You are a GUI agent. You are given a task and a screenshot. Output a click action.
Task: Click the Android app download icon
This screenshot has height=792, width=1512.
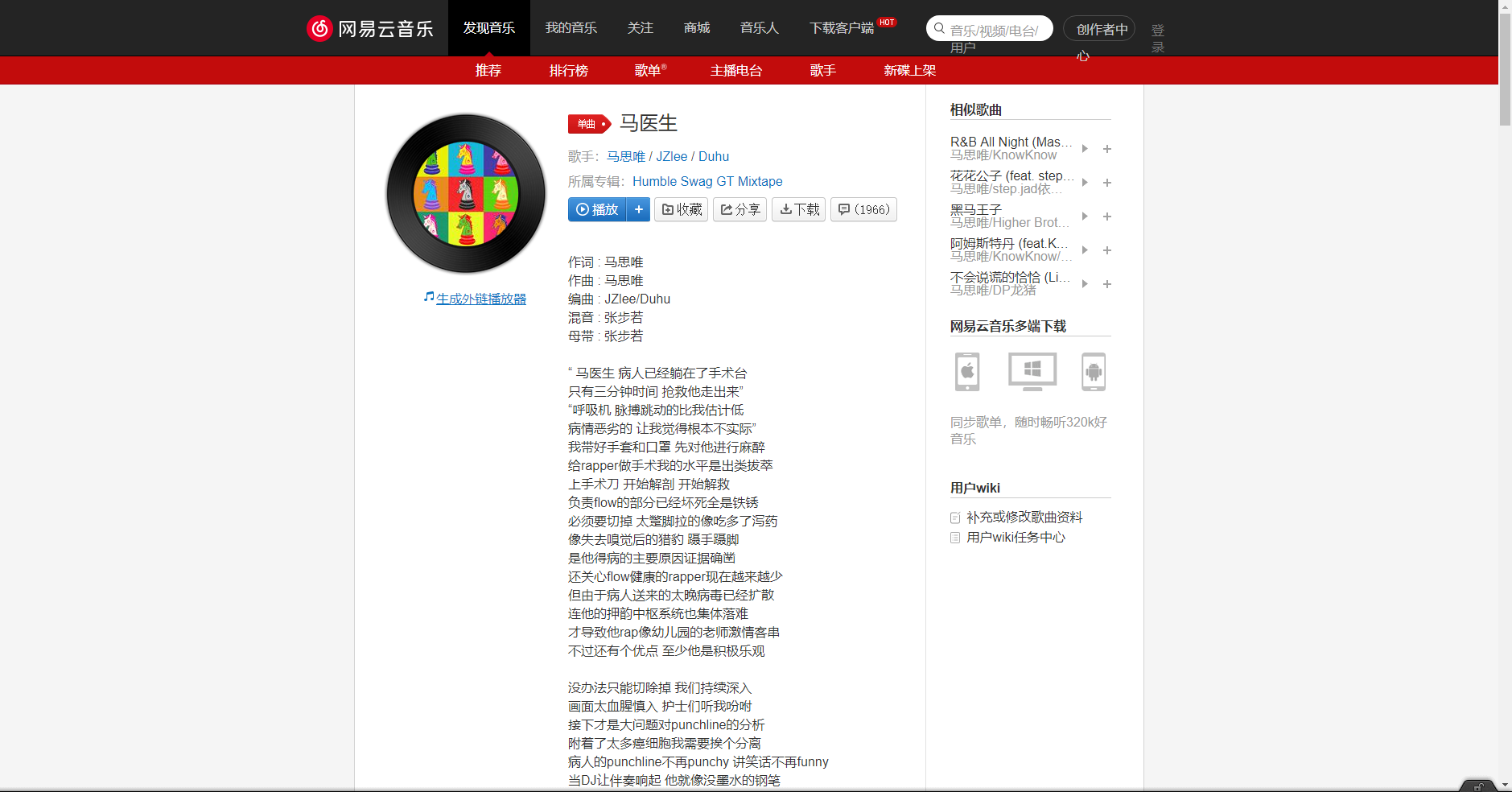[1094, 371]
